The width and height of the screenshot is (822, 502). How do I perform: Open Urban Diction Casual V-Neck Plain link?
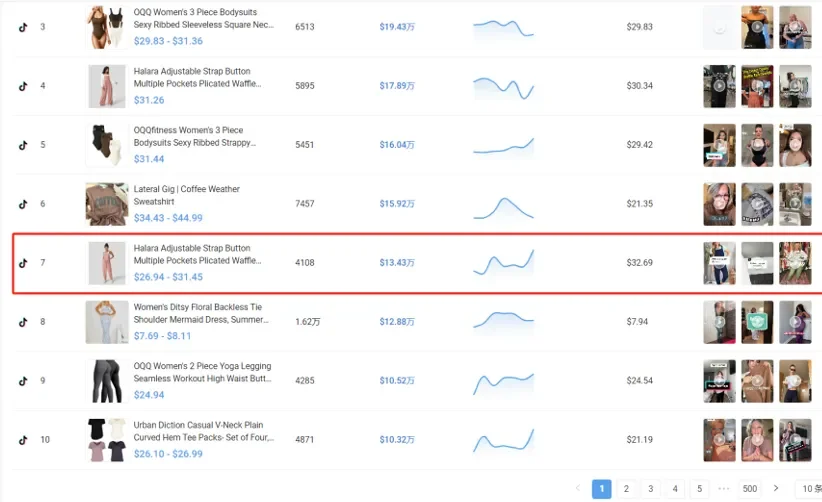(203, 431)
